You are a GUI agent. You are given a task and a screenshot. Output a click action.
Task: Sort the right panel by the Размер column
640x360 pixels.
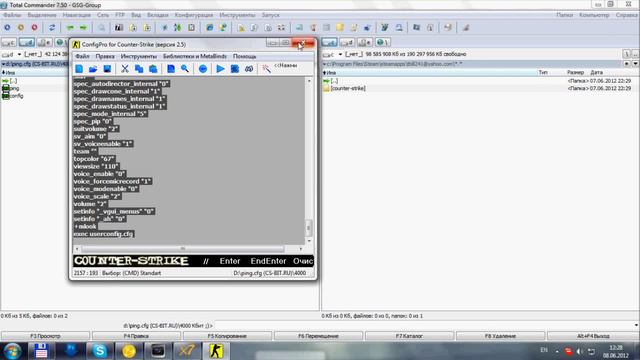pyautogui.click(x=575, y=73)
